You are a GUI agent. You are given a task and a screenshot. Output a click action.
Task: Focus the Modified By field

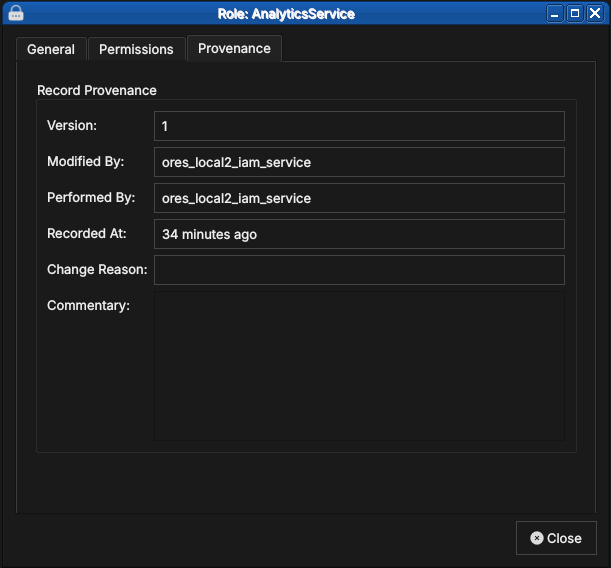click(x=359, y=162)
